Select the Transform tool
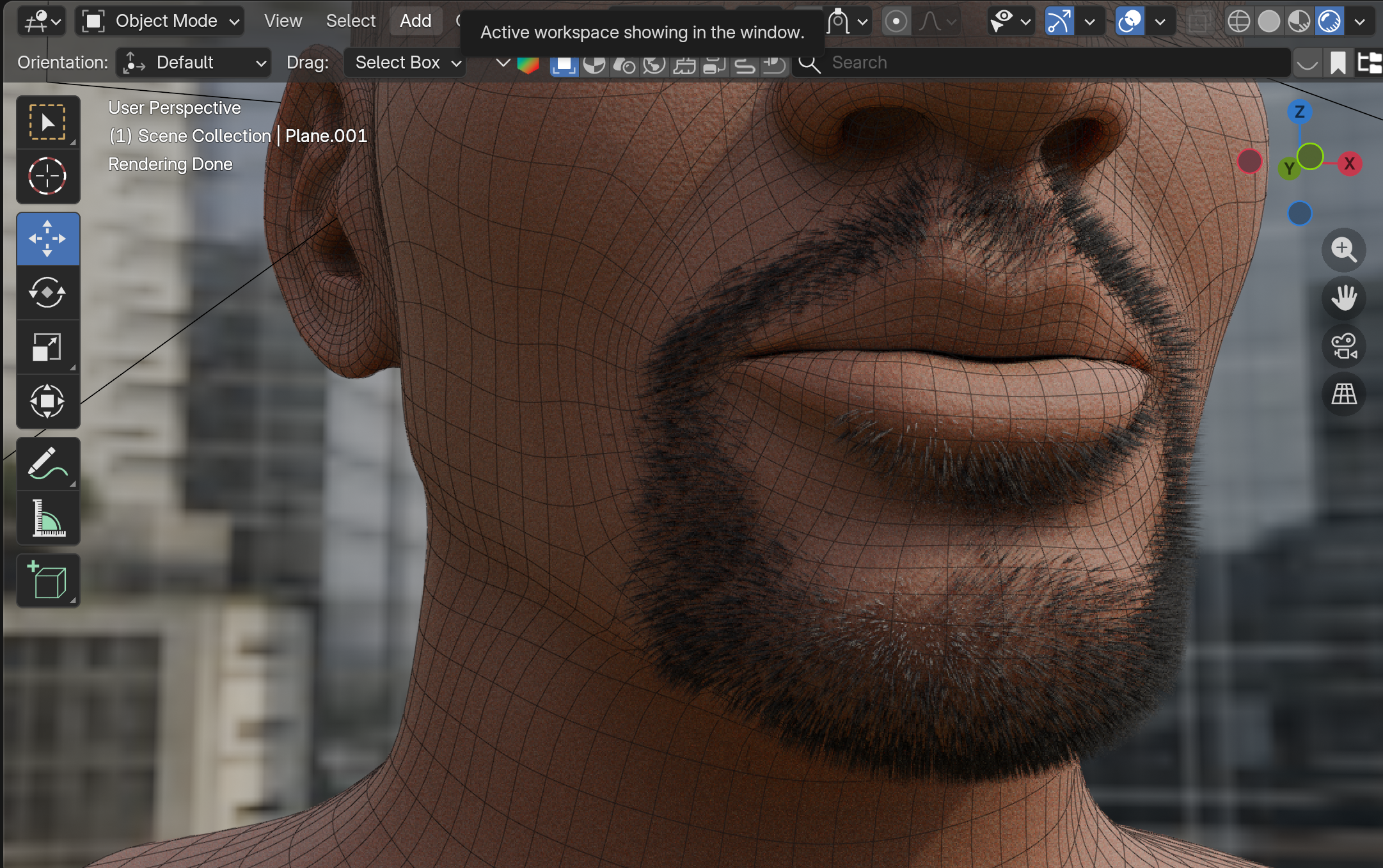The width and height of the screenshot is (1383, 868). click(47, 402)
